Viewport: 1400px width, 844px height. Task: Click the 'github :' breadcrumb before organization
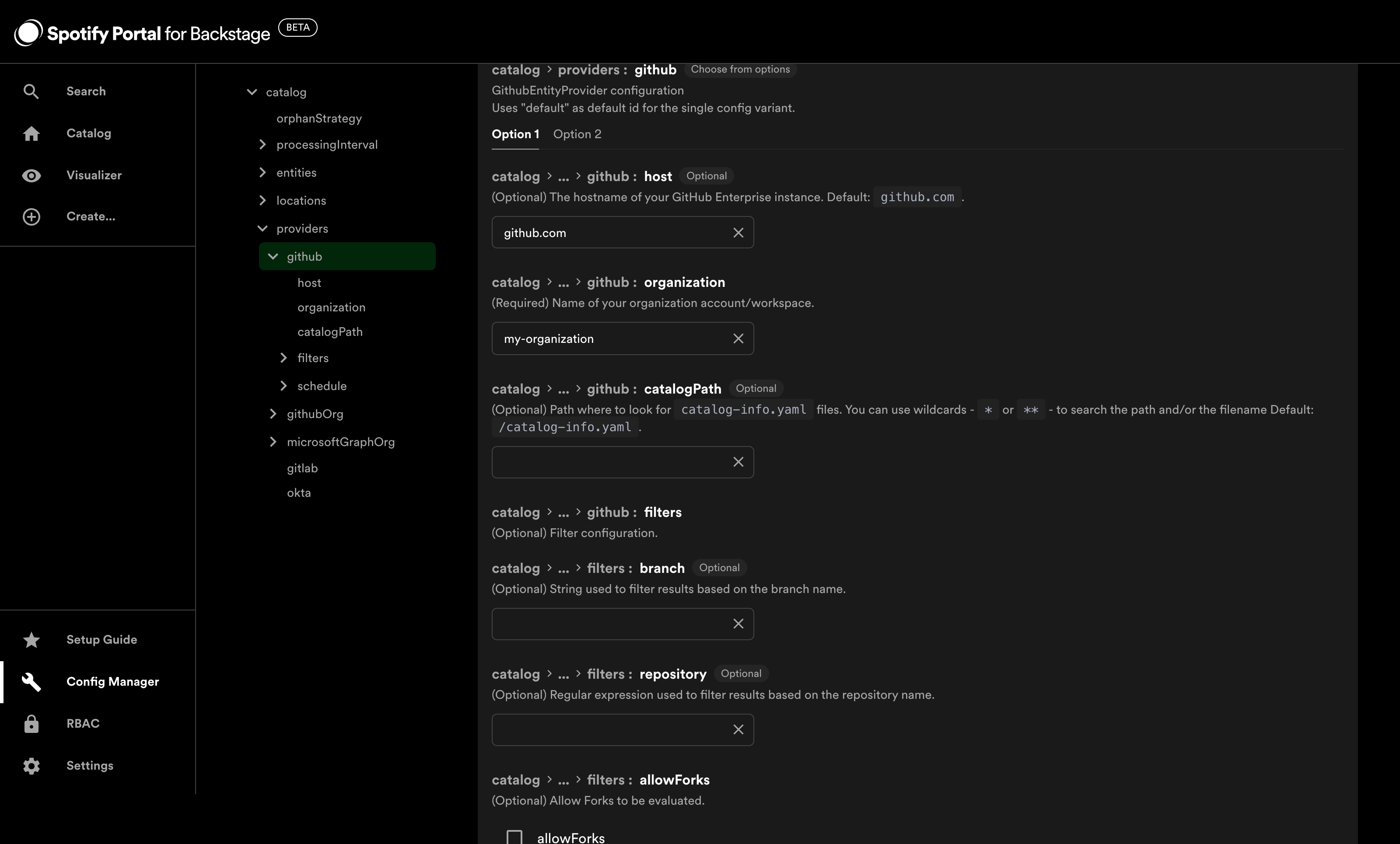tap(611, 282)
